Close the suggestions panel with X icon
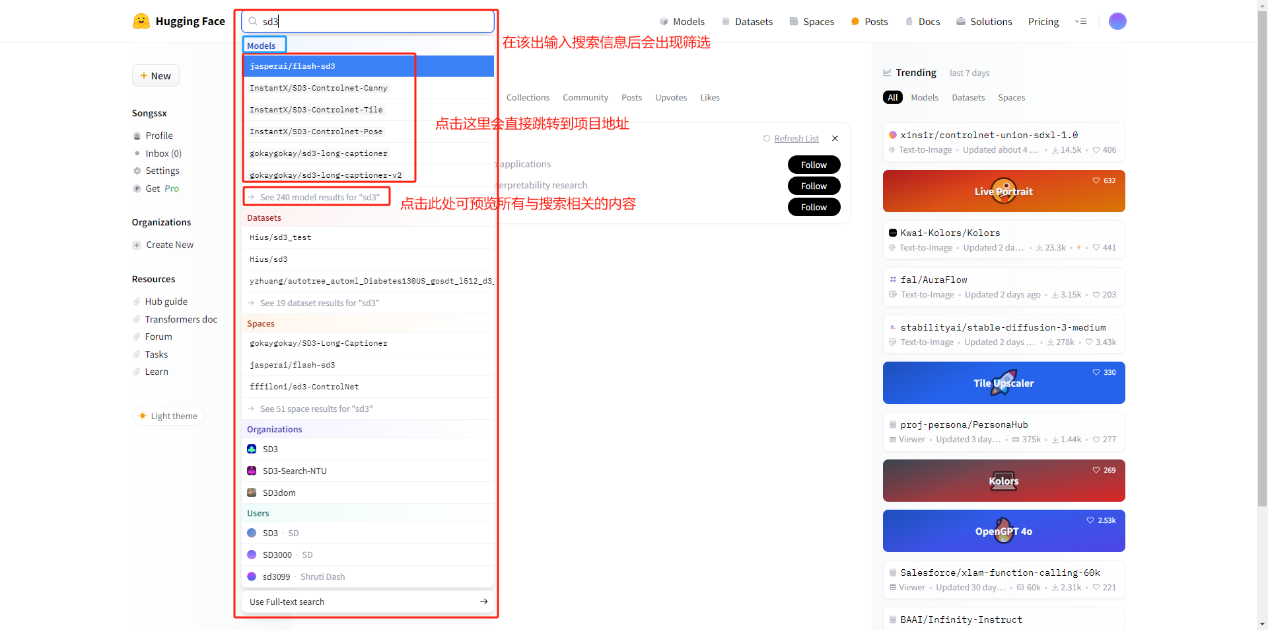This screenshot has width=1268, height=630. coord(835,139)
